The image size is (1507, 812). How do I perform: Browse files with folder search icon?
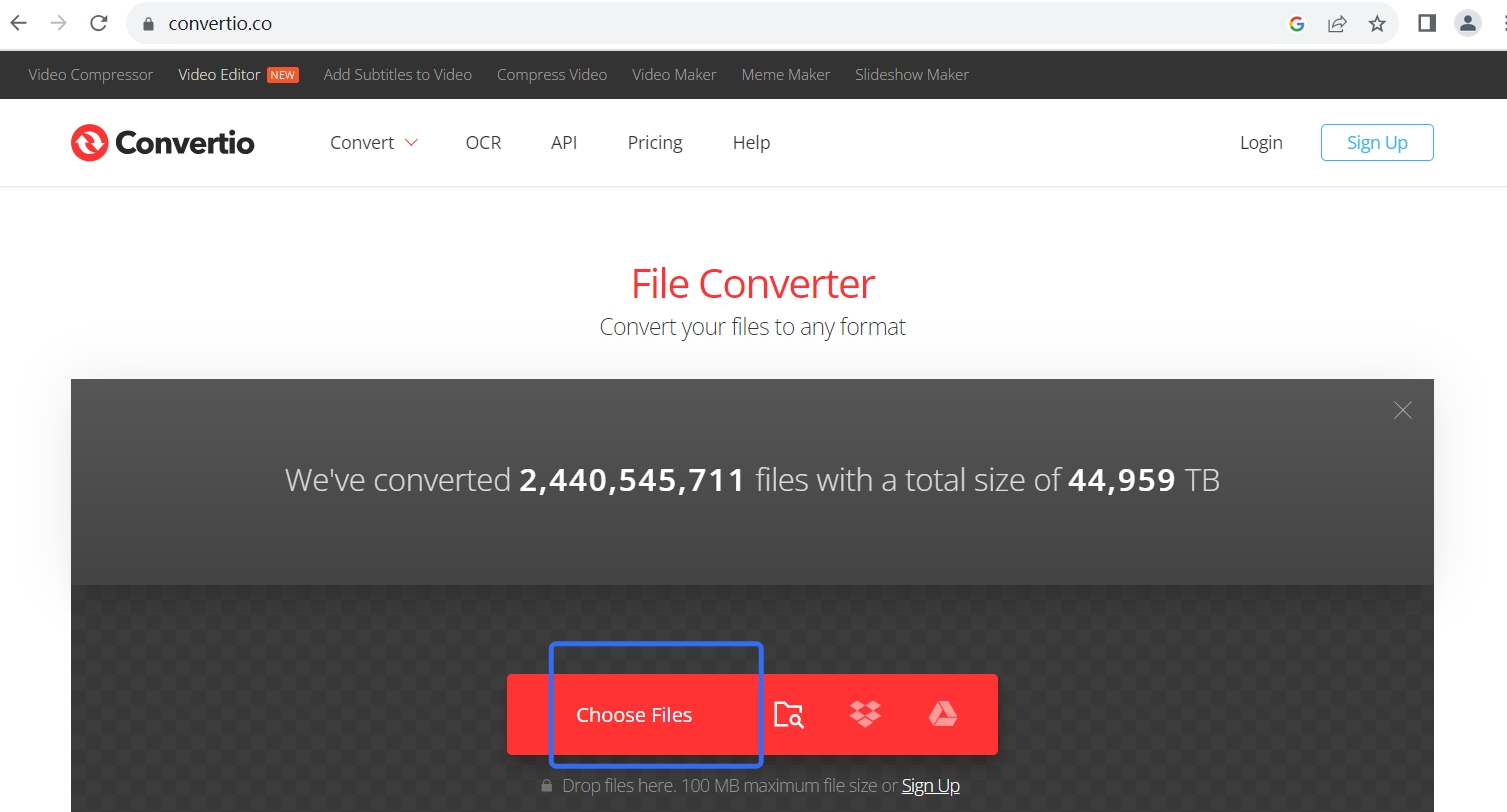click(789, 715)
